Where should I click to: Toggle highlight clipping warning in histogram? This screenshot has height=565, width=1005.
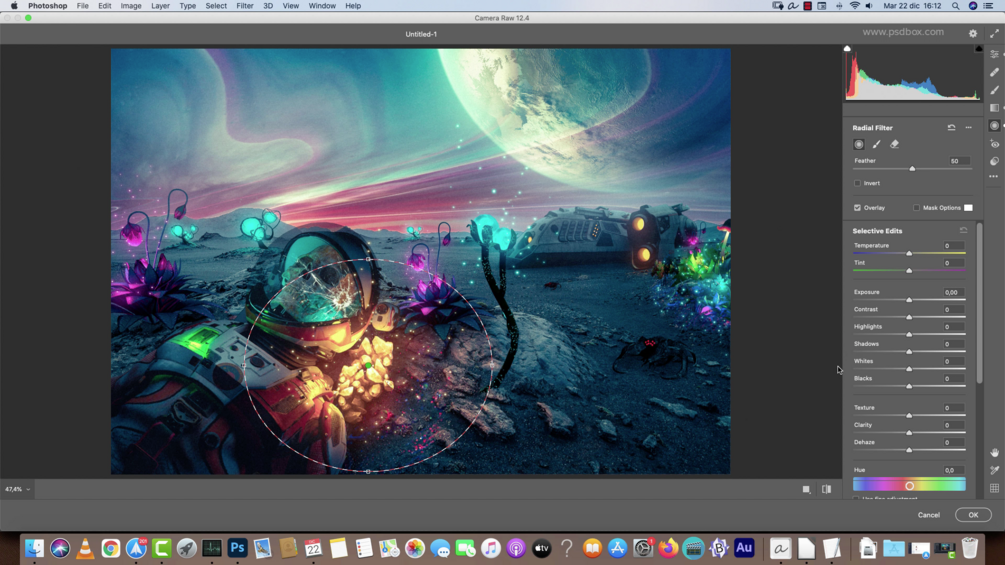[x=978, y=49]
